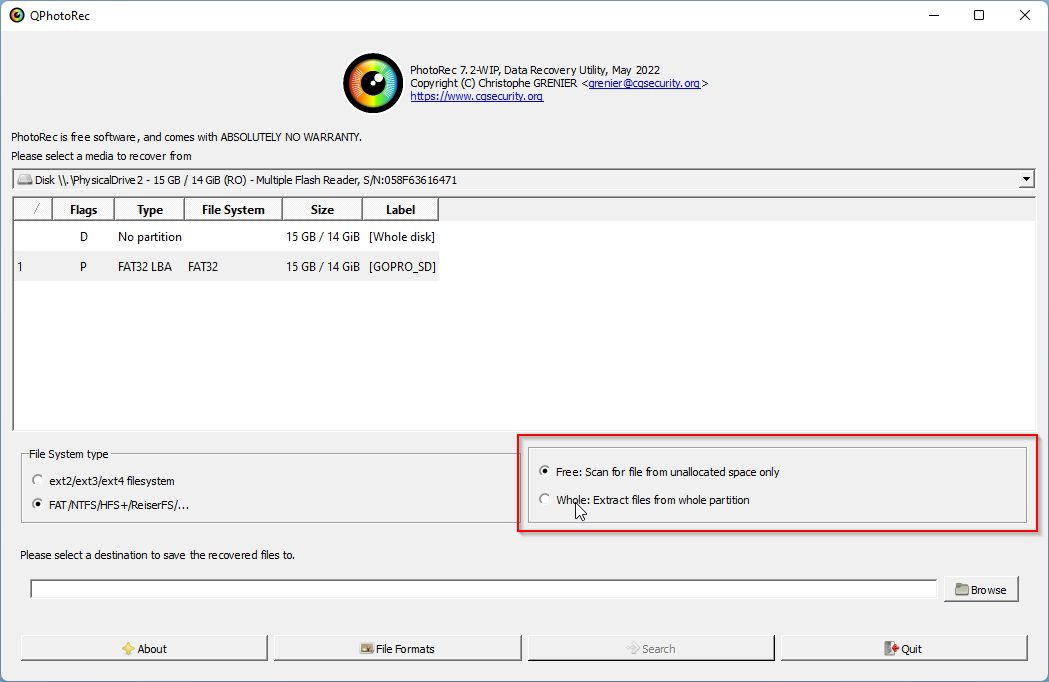Click the PhotoRec eye logo

tap(373, 83)
